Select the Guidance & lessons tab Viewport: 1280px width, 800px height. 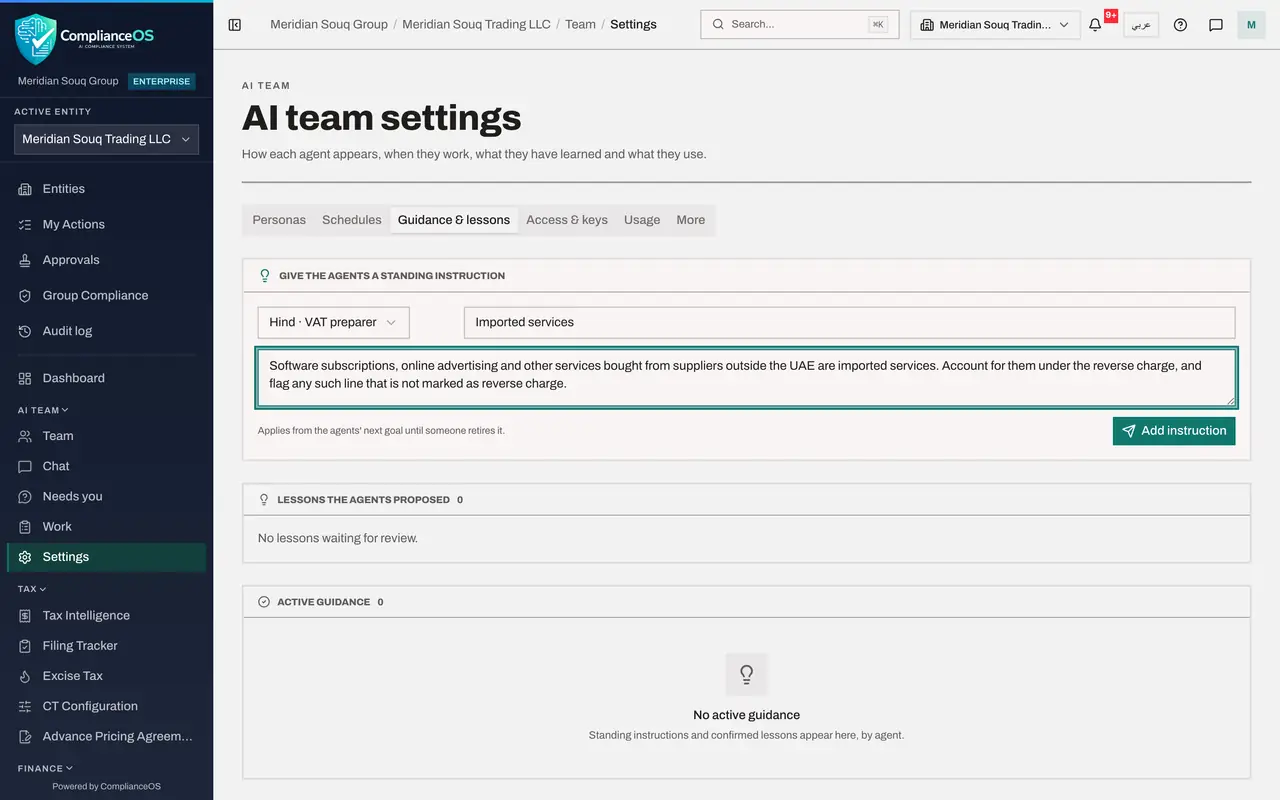pos(454,220)
